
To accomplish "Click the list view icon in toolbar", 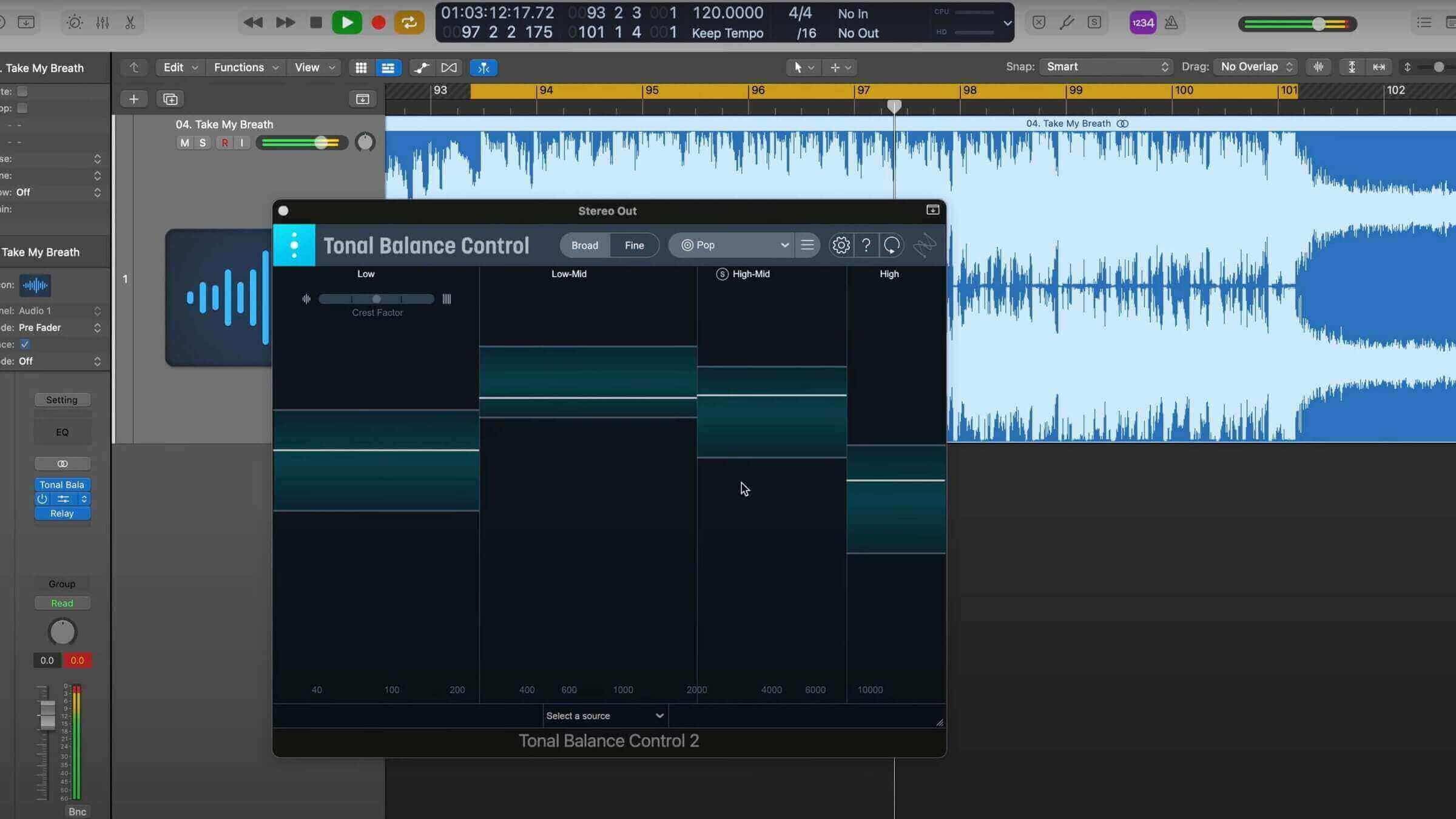I will (388, 67).
